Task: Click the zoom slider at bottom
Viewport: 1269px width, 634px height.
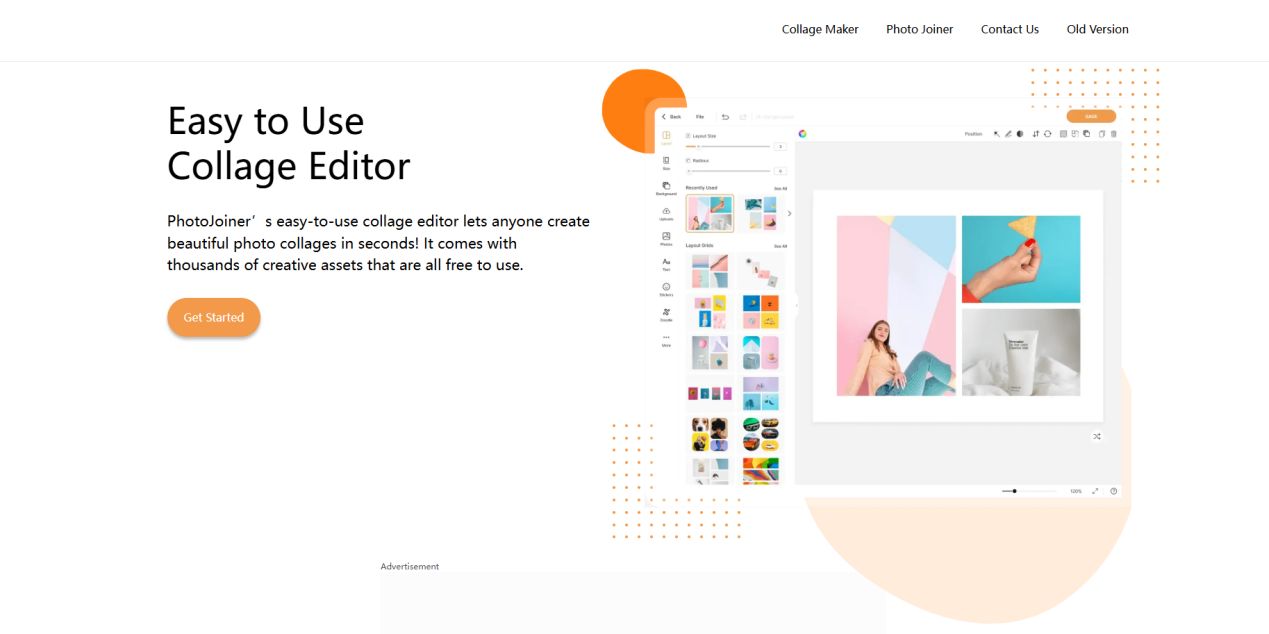Action: (1029, 491)
